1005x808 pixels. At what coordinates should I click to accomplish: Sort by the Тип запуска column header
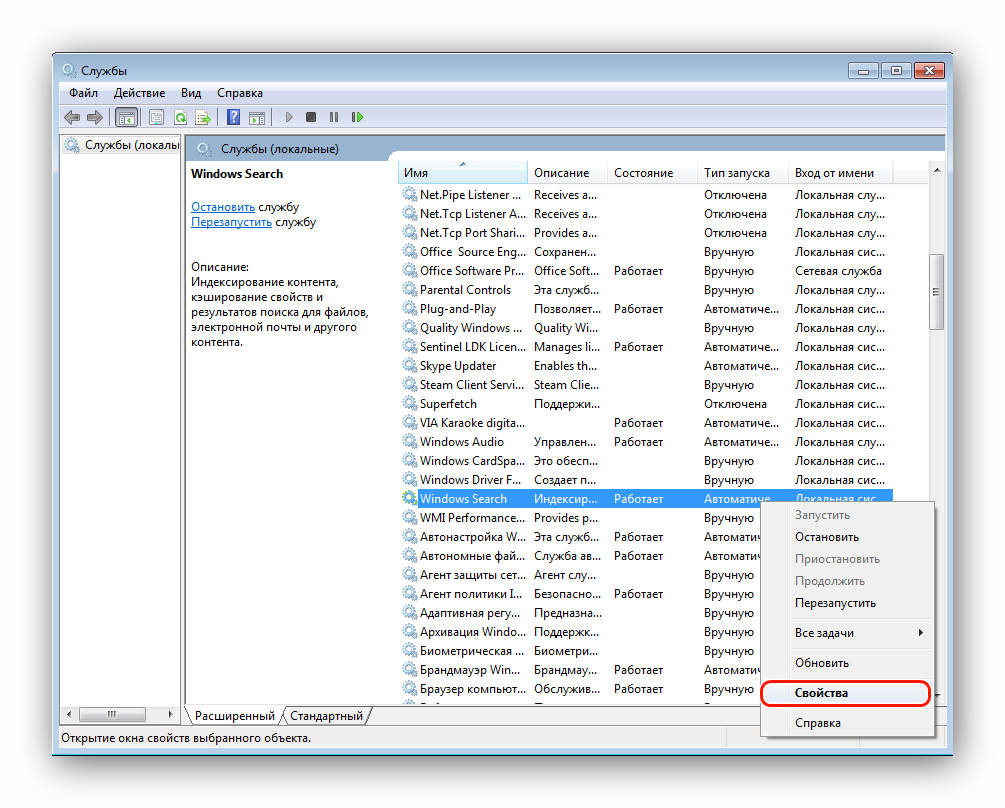(737, 173)
